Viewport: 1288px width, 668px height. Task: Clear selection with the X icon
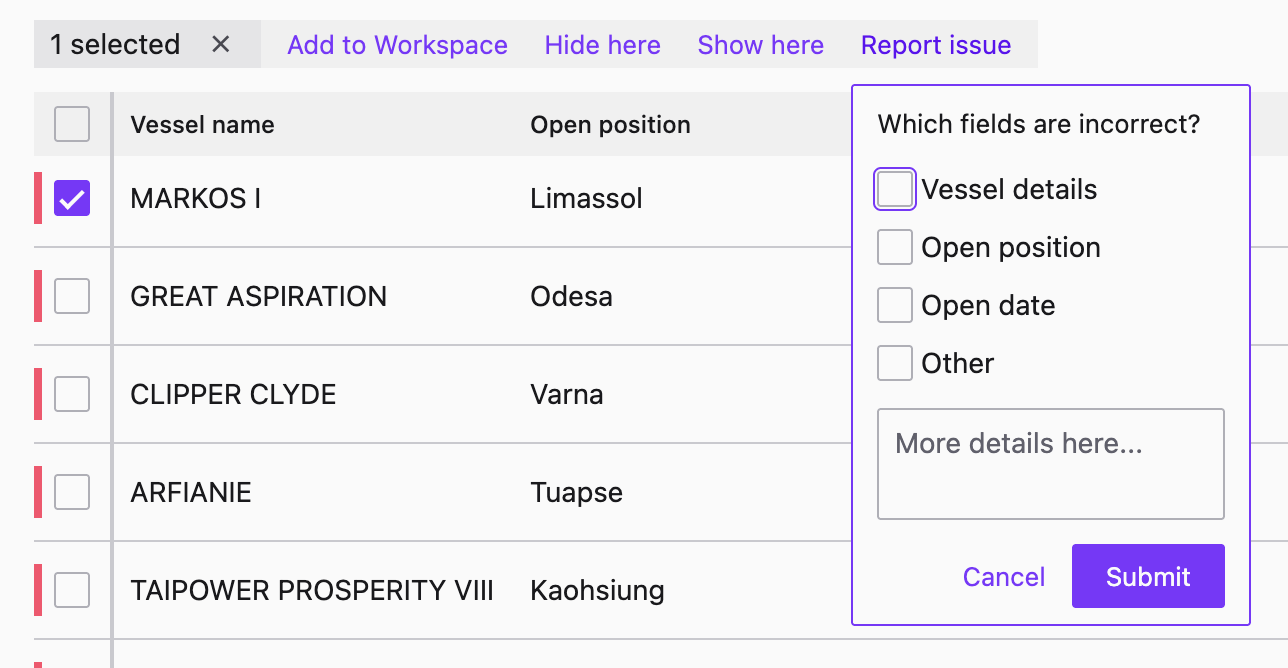click(x=221, y=45)
